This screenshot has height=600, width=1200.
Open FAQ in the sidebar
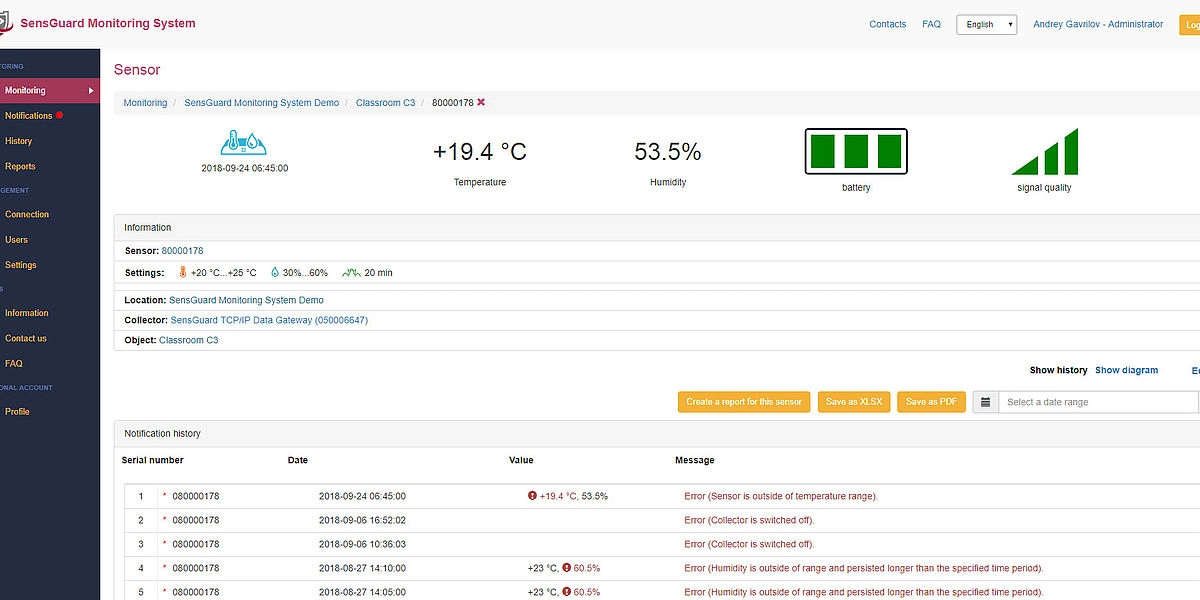13,364
